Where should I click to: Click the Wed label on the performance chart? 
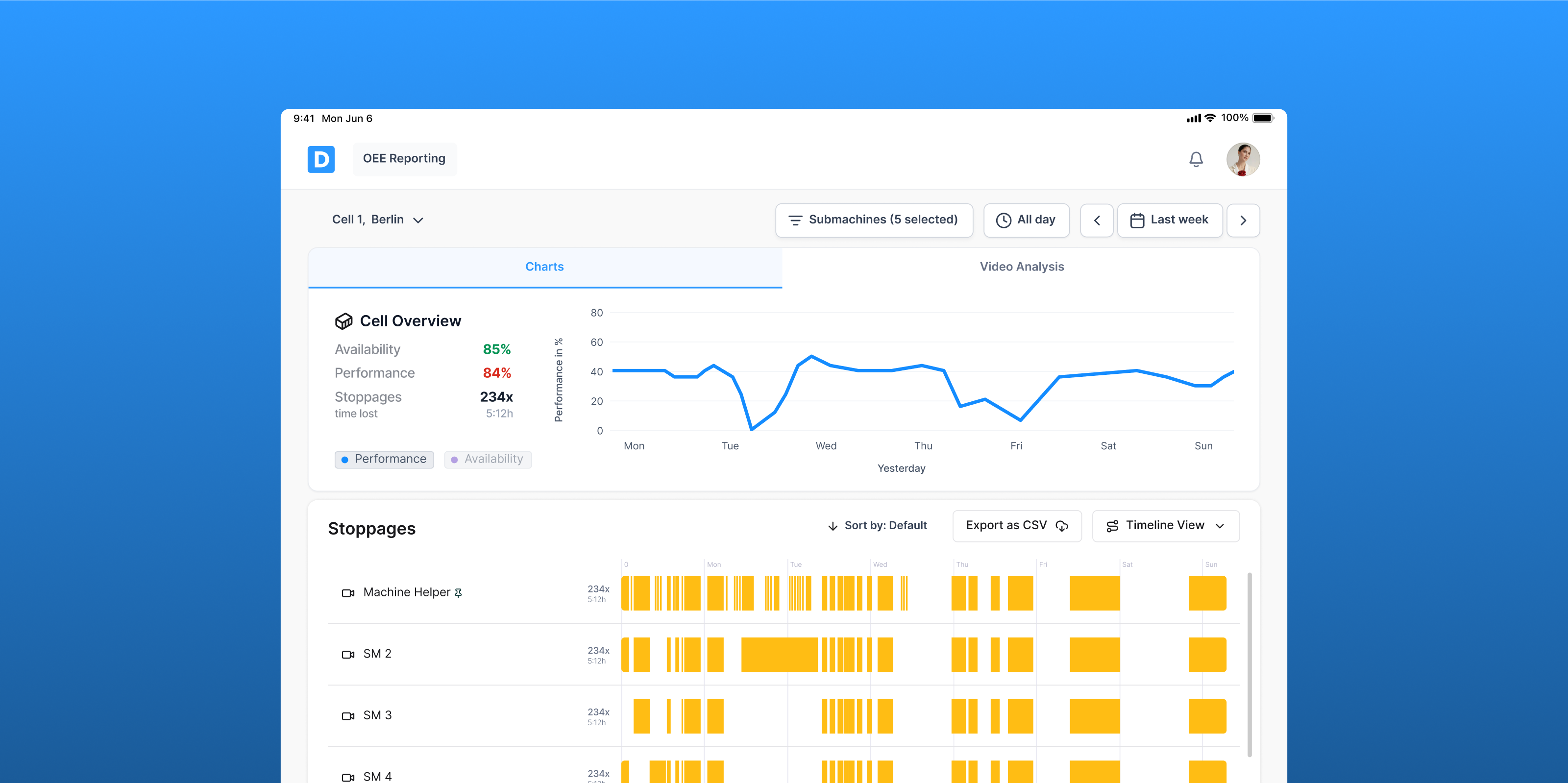tap(826, 446)
